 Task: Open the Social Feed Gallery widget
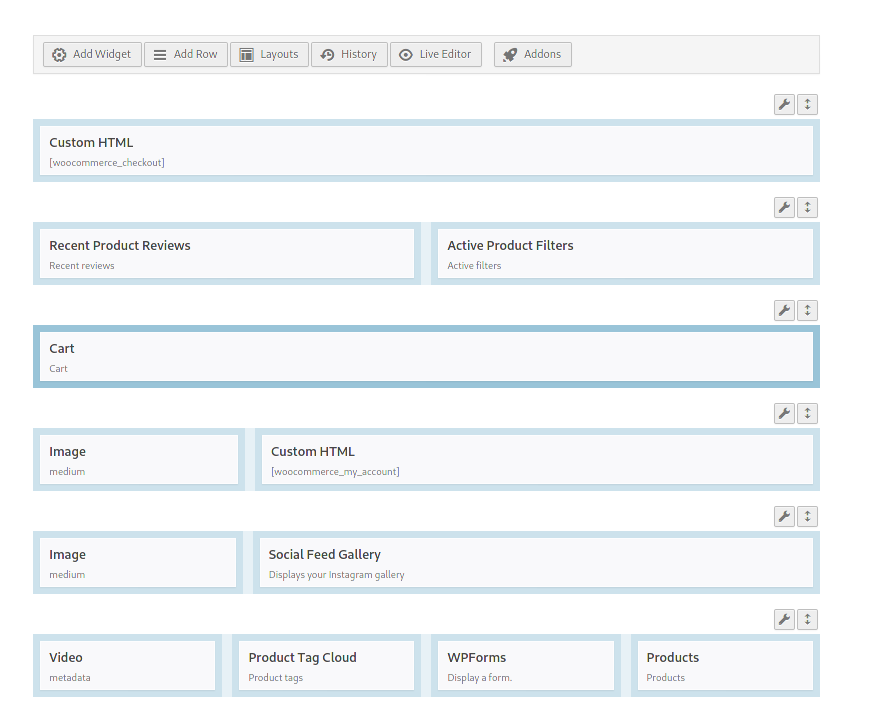pyautogui.click(x=536, y=563)
